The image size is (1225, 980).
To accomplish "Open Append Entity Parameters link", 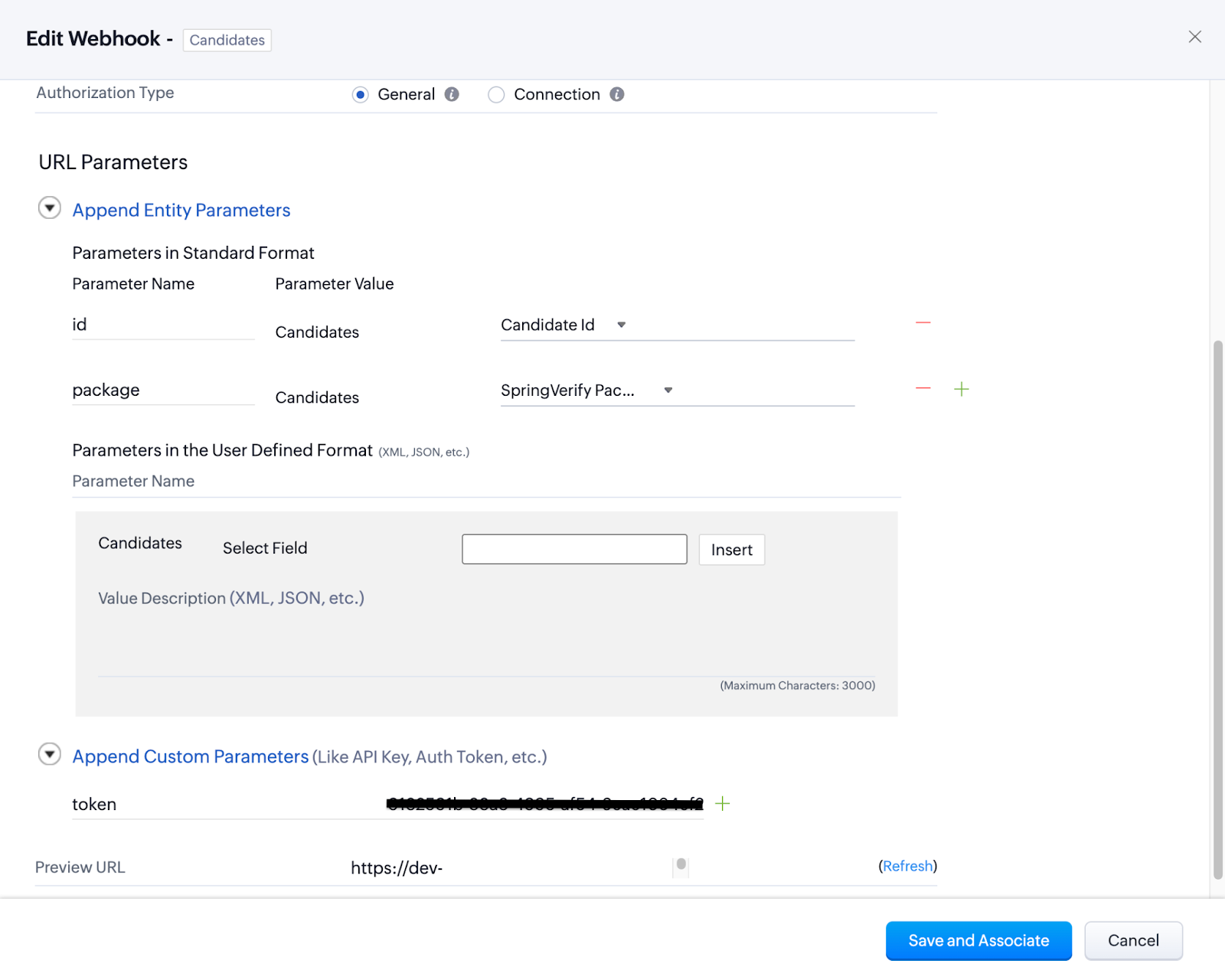I will (x=181, y=210).
